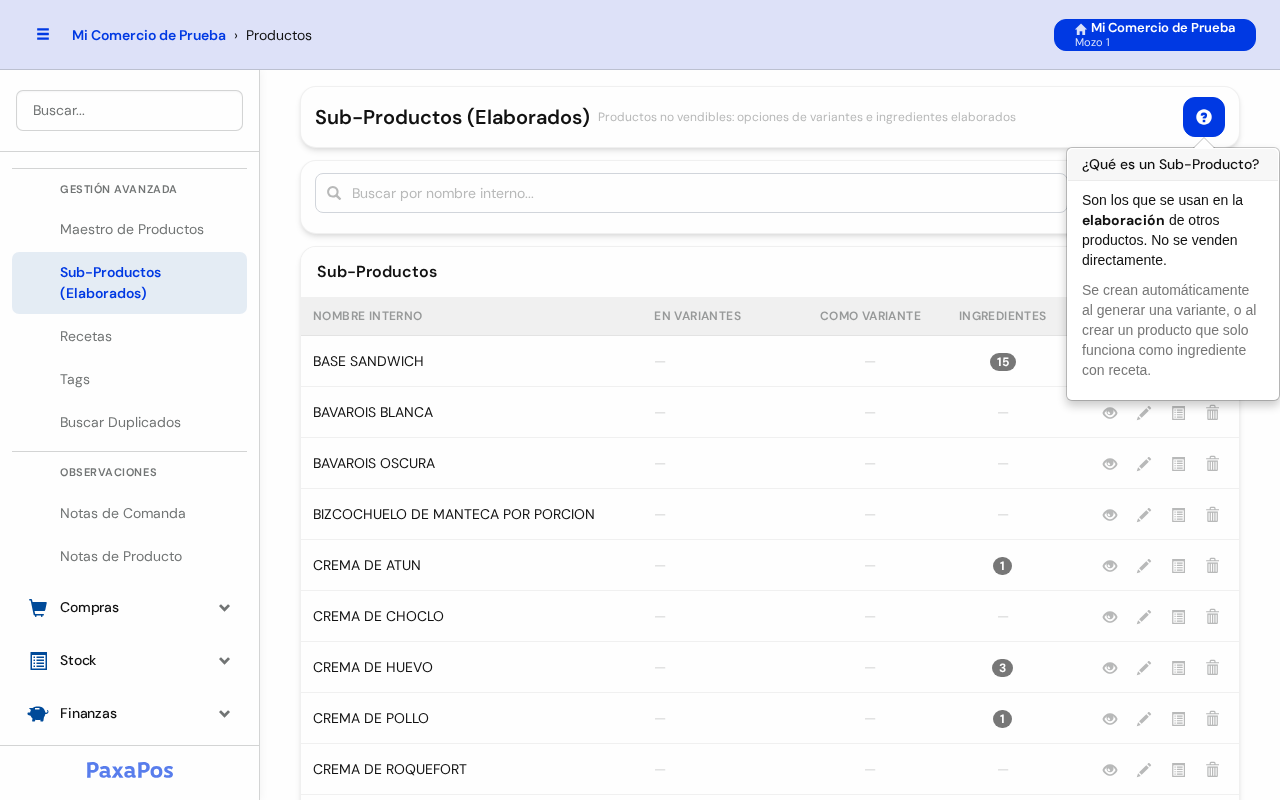Image resolution: width=1280 pixels, height=800 pixels.
Task: Open the hamburger menu icon
Action: [x=43, y=34]
